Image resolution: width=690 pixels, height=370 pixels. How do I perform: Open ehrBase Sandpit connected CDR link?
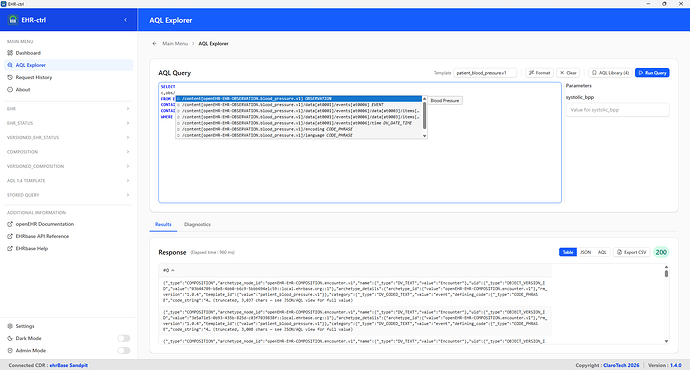tap(69, 365)
